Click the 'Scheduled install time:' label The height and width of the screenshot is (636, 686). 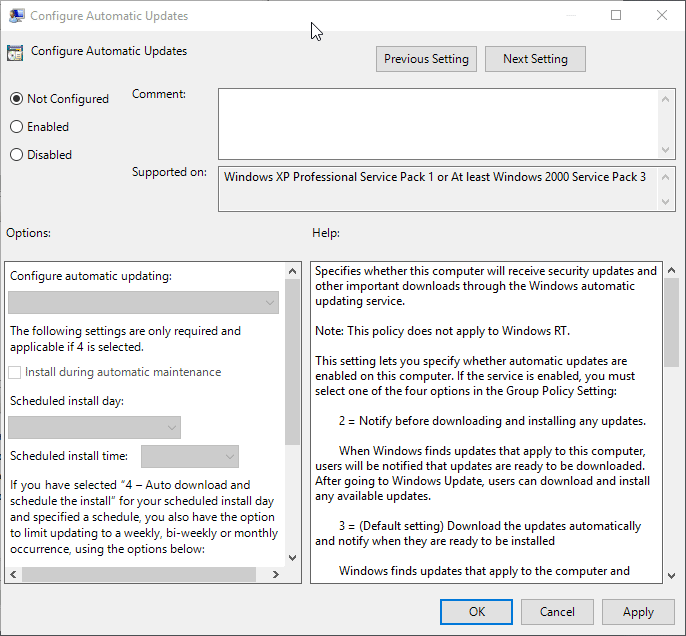pyautogui.click(x=69, y=456)
